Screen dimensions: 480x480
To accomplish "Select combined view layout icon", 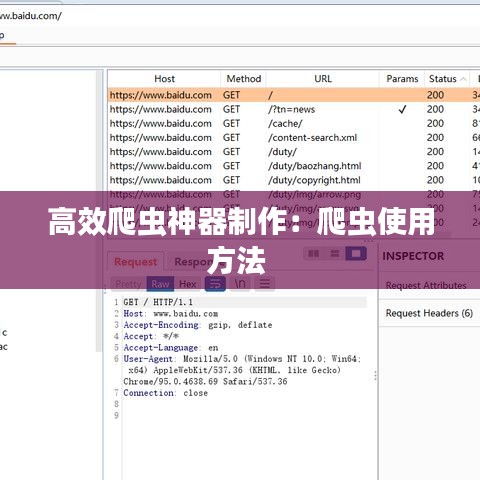I will point(356,254).
